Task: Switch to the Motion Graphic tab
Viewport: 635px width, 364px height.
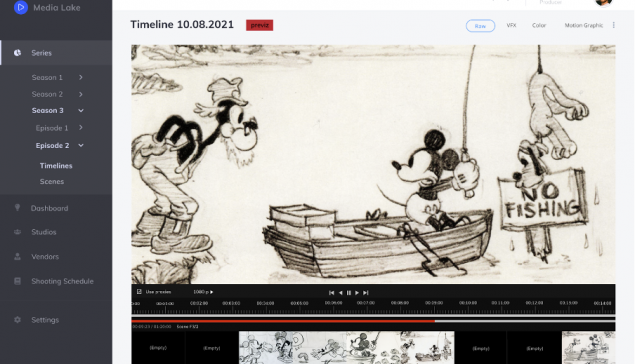Action: [584, 25]
